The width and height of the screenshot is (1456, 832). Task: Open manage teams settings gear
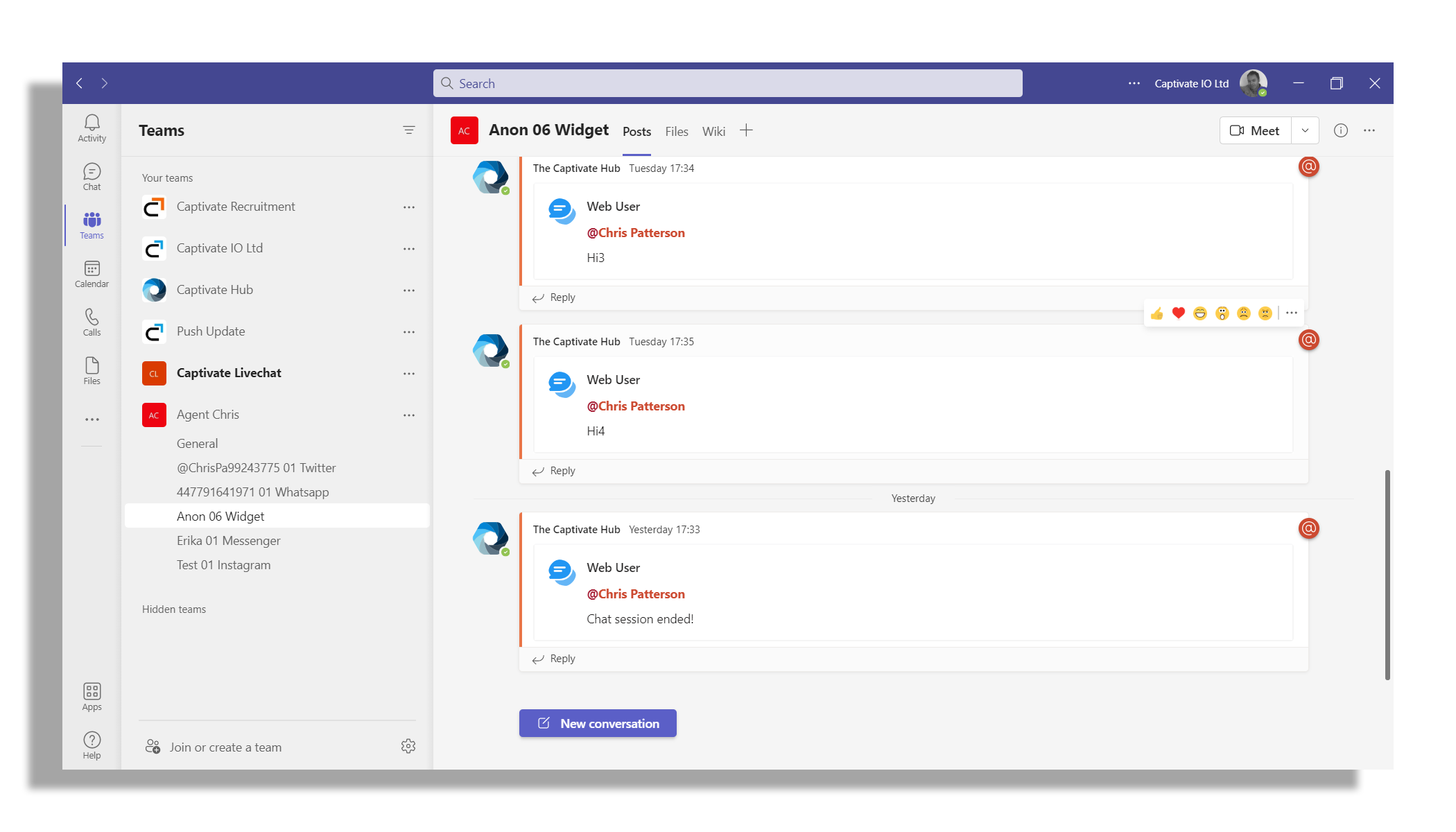pos(408,746)
